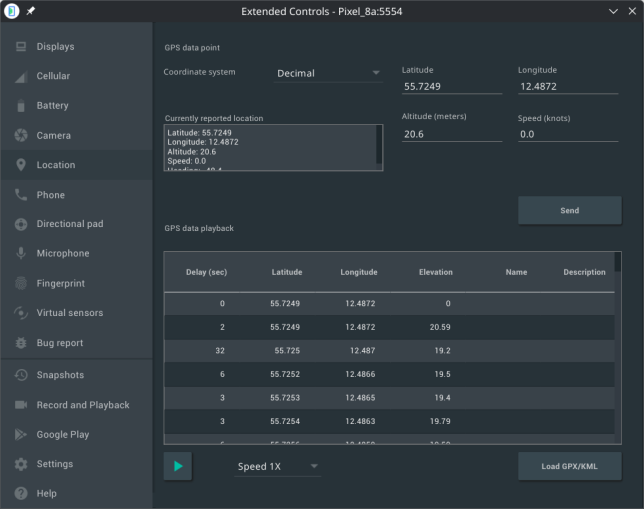Click the Virtual sensors icon
The image size is (644, 509).
pos(21,313)
